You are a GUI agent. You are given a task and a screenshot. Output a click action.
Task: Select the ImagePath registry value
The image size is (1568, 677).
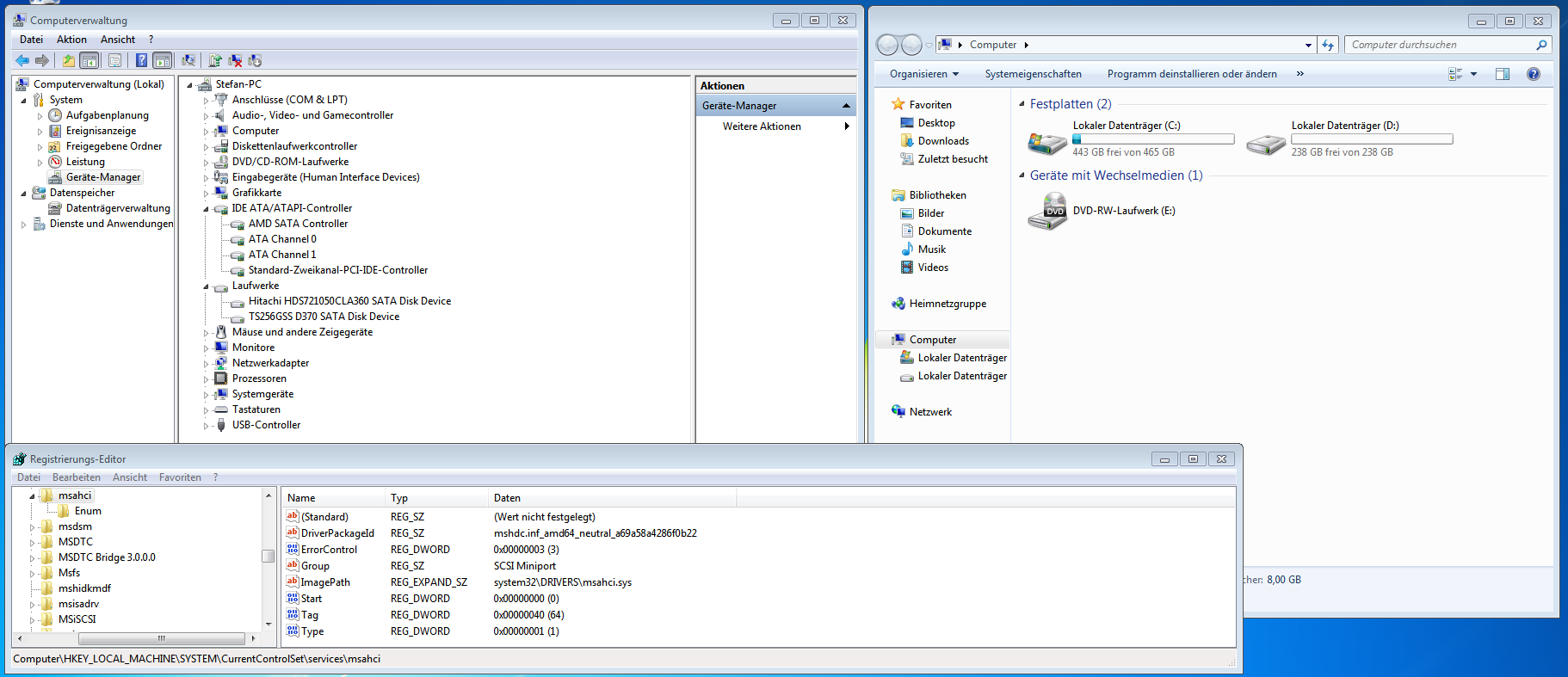click(x=325, y=582)
